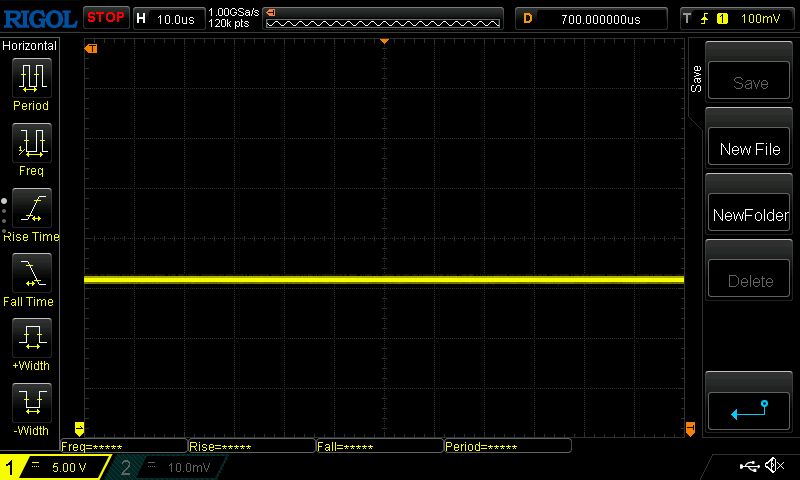Click the Save button
This screenshot has width=800, height=480.
click(749, 80)
